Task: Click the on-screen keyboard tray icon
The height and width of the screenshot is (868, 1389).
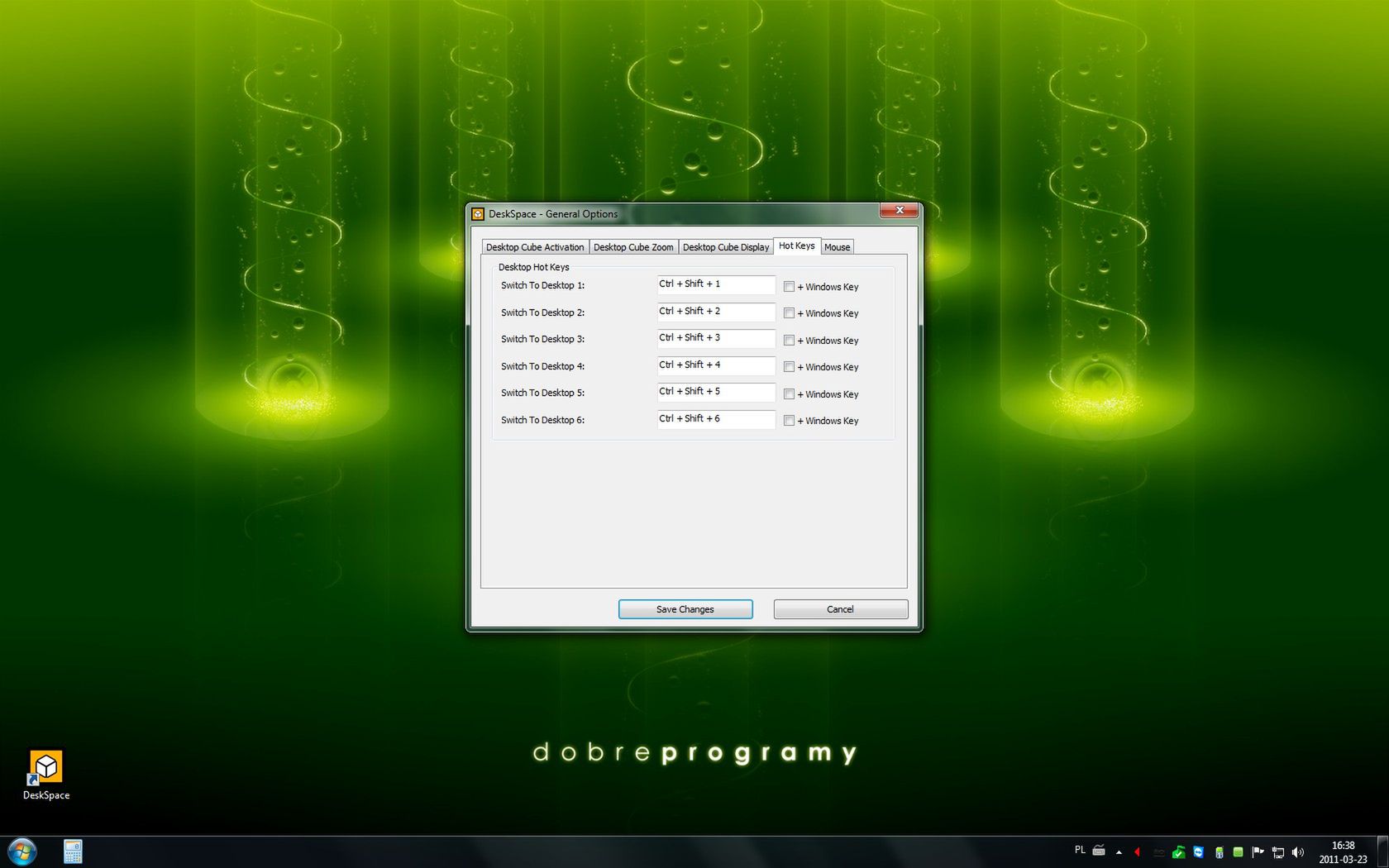Action: click(x=1099, y=851)
